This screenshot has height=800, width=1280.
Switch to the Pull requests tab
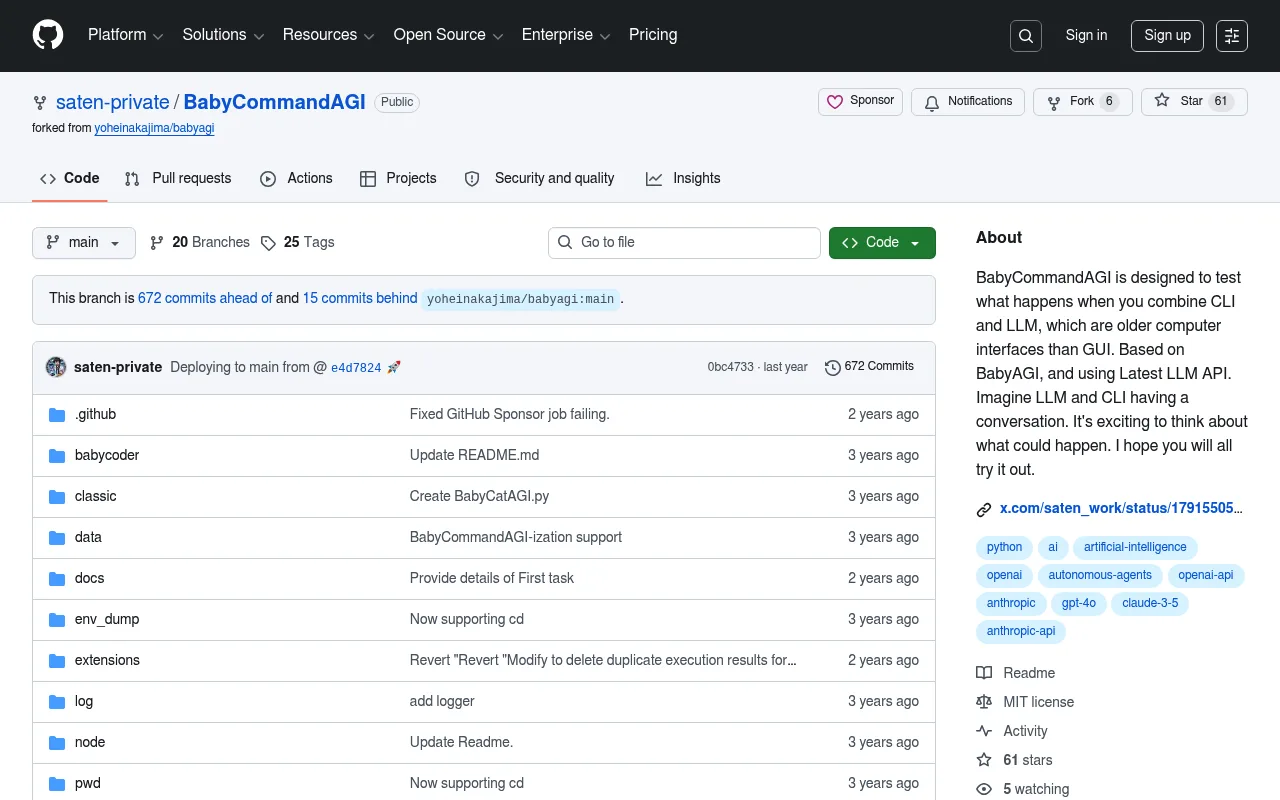(x=178, y=178)
